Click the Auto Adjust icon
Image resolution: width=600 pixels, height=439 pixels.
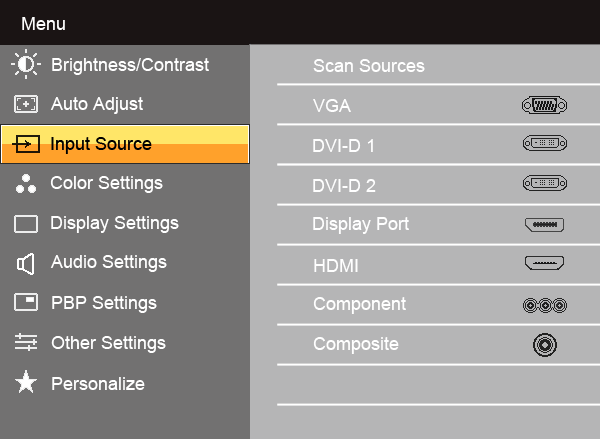(25, 104)
